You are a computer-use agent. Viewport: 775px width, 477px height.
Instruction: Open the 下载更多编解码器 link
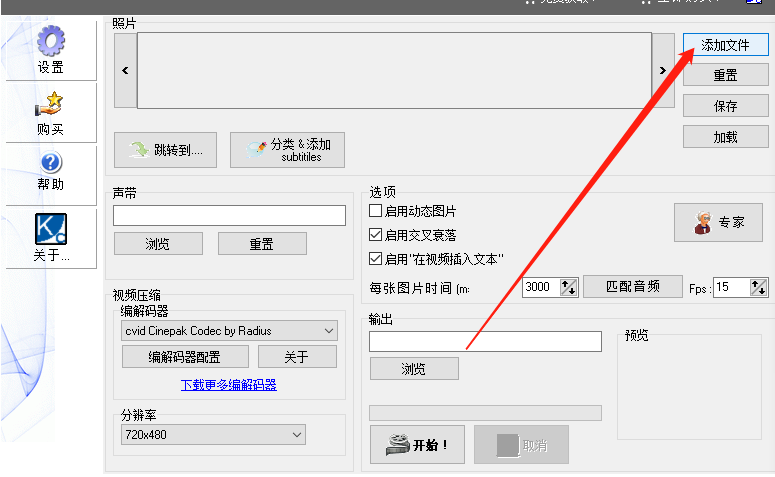[x=229, y=385]
